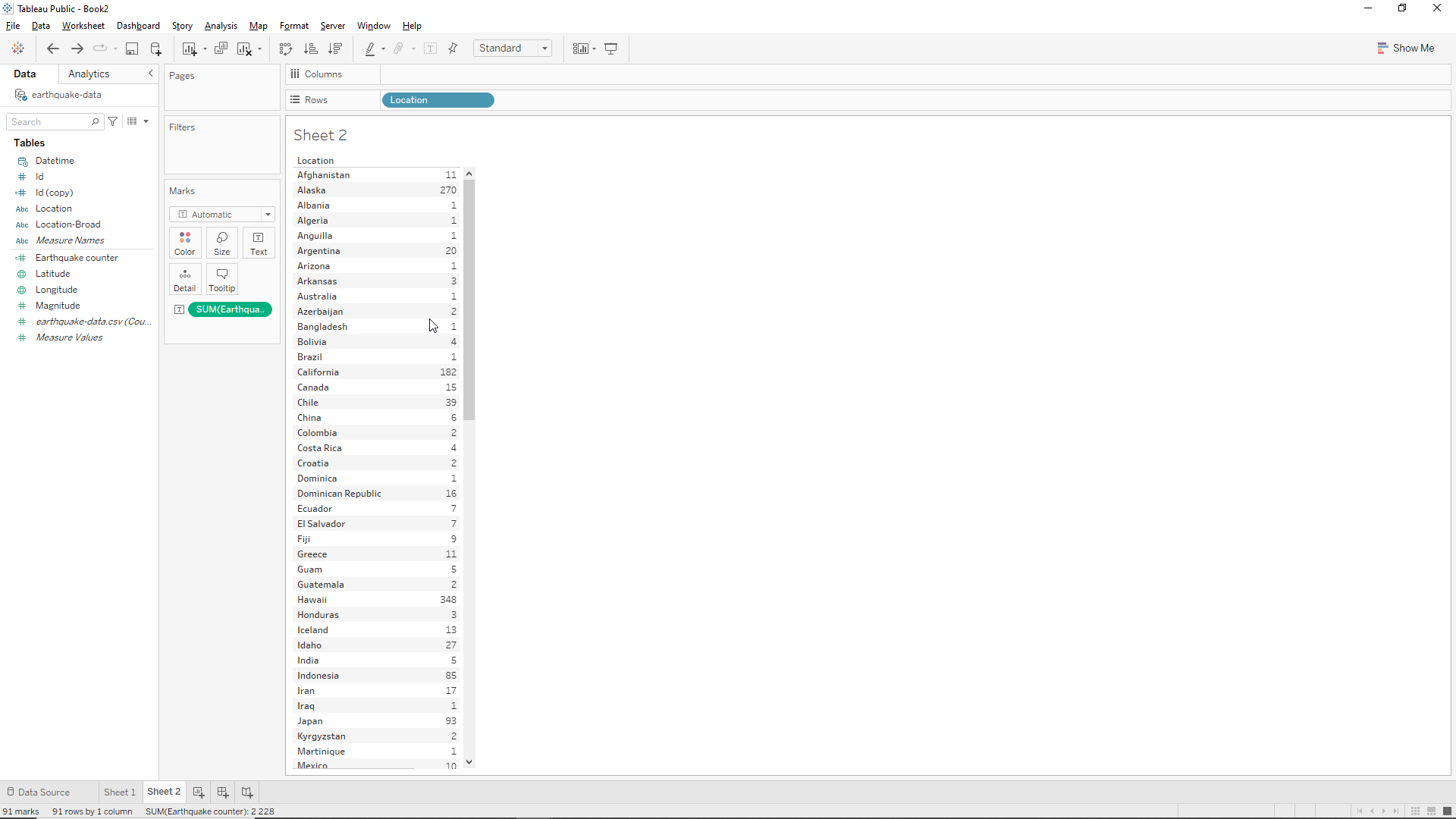The image size is (1456, 819).
Task: Open the Format menu
Action: pyautogui.click(x=294, y=26)
